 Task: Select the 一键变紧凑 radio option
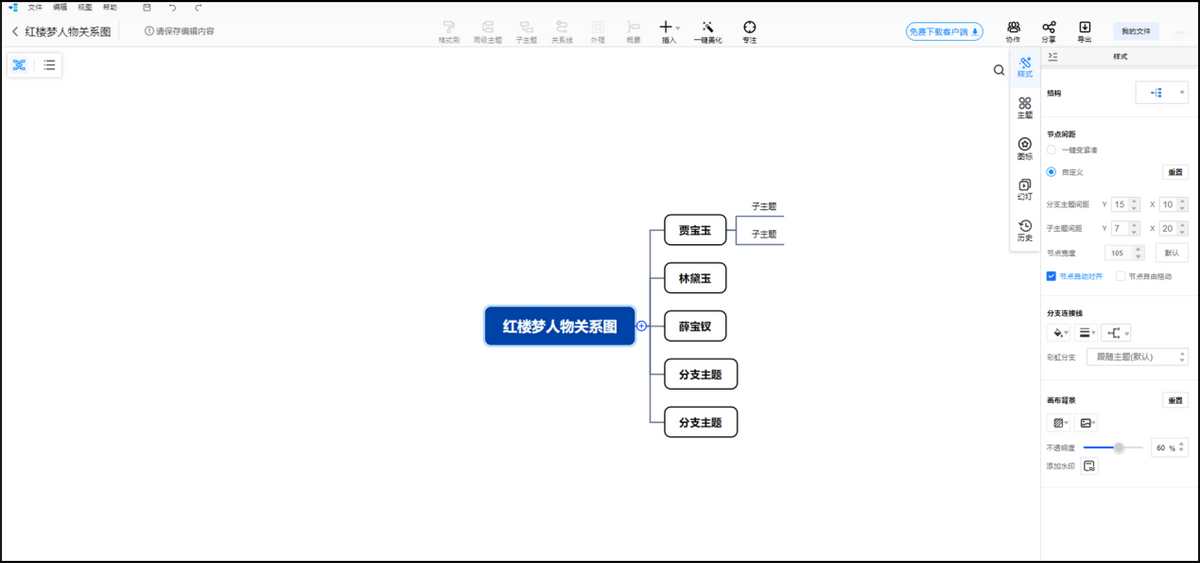click(x=1051, y=150)
